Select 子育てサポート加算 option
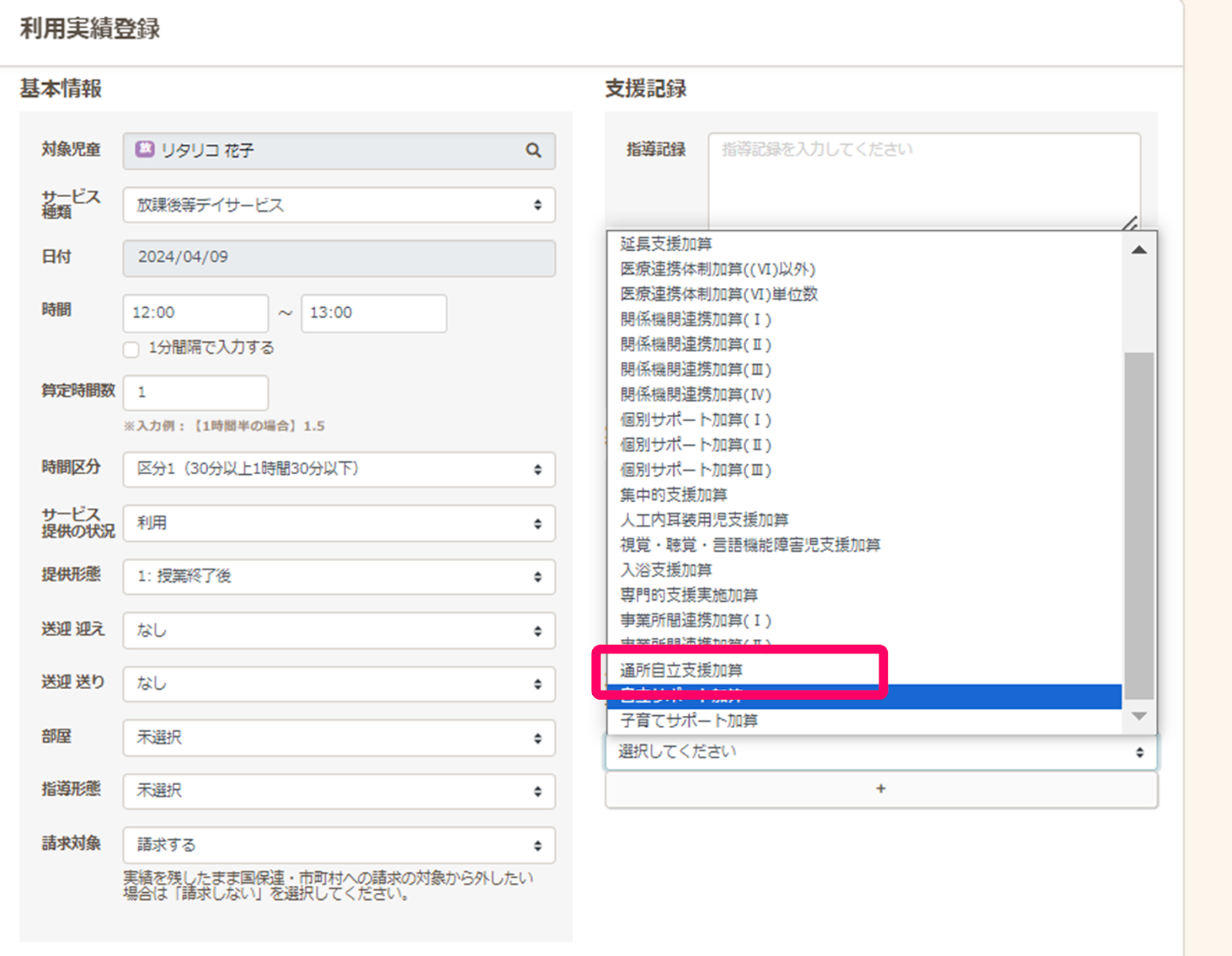This screenshot has height=956, width=1232. tap(689, 721)
